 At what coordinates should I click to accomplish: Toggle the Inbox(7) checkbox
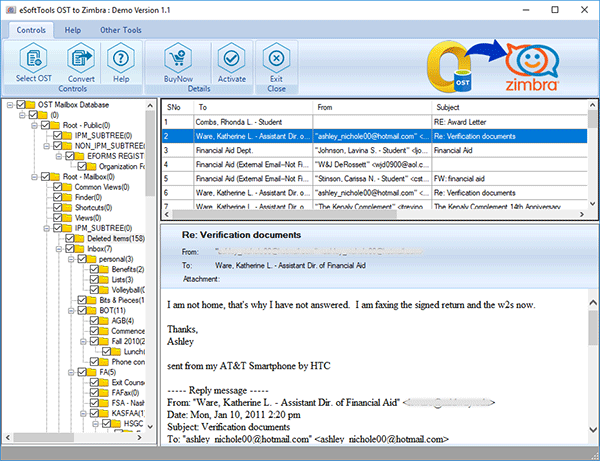pos(70,249)
